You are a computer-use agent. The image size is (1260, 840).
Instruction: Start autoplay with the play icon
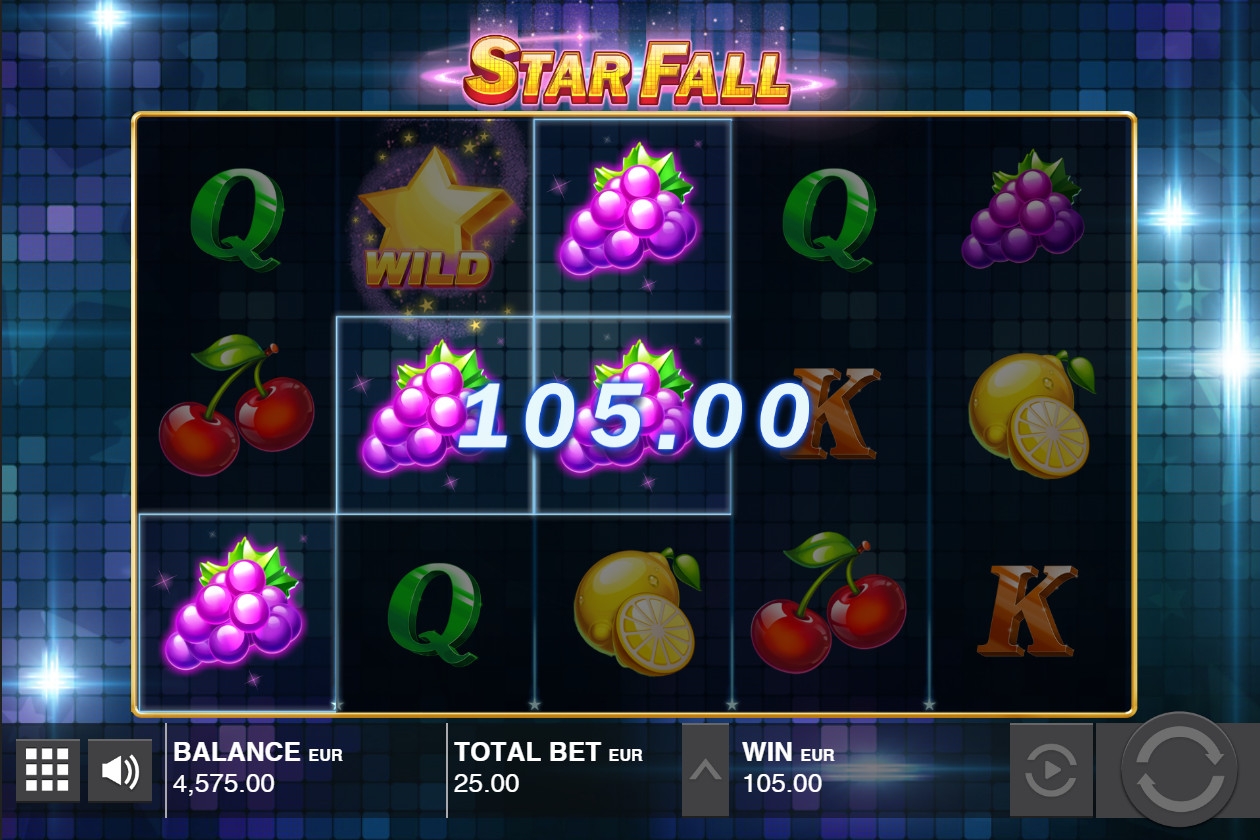[1051, 771]
